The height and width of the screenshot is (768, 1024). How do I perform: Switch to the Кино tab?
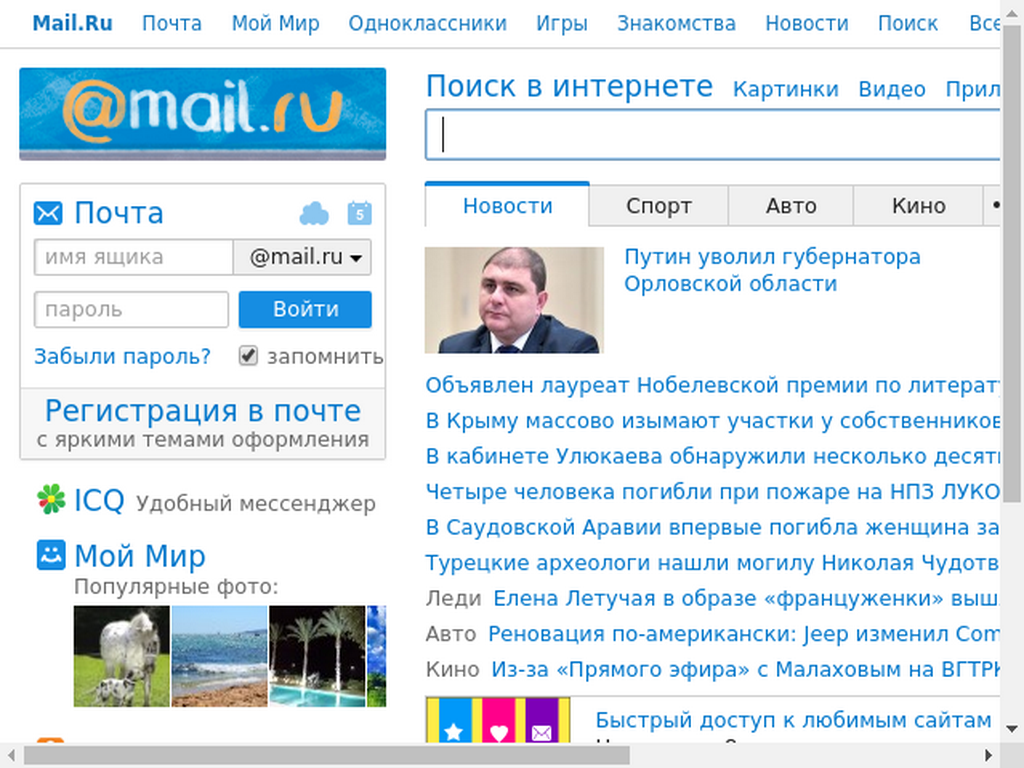(x=918, y=206)
